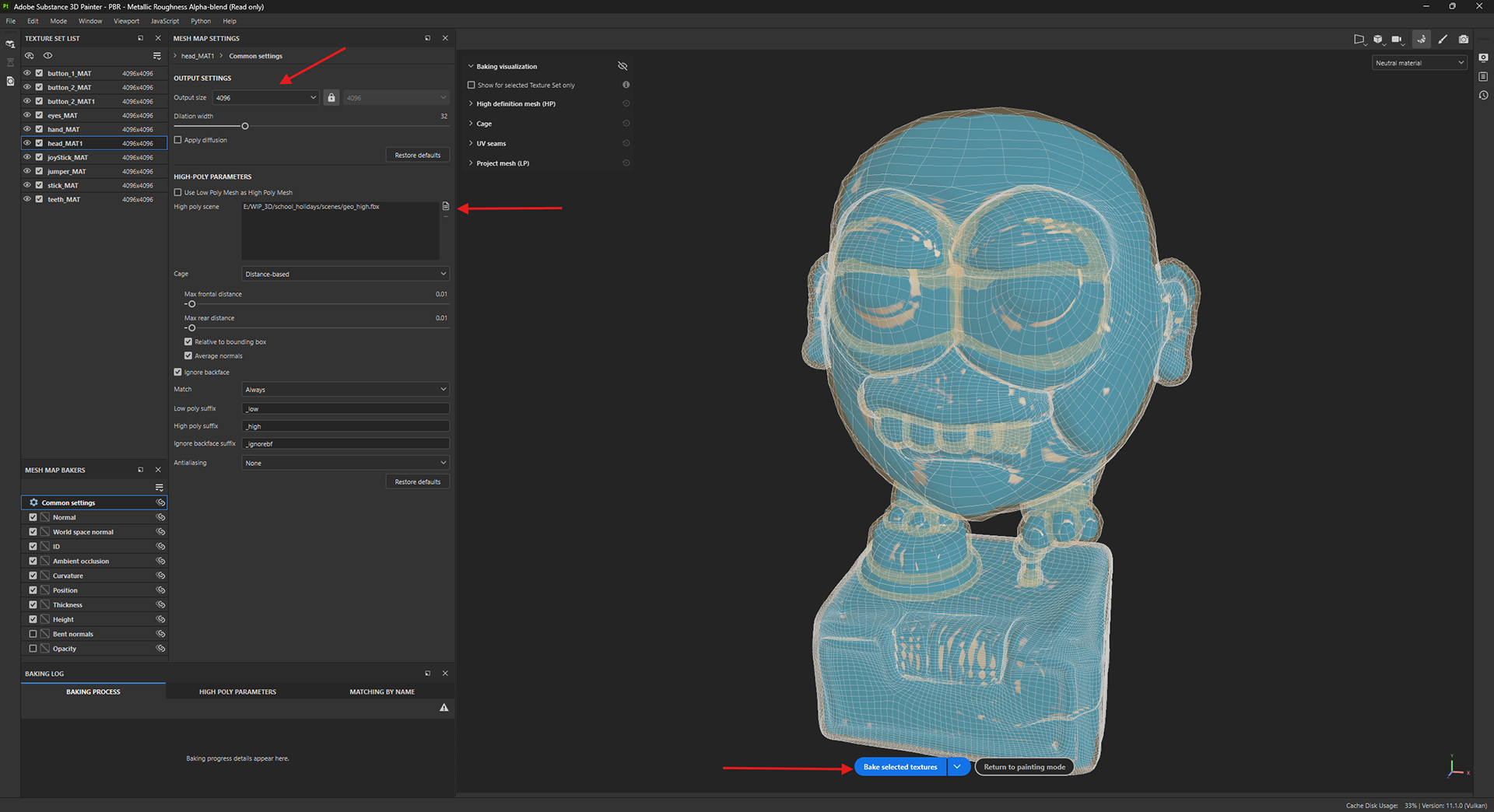This screenshot has width=1494, height=812.
Task: Open the 3D cube display mode icon
Action: pyautogui.click(x=1378, y=39)
